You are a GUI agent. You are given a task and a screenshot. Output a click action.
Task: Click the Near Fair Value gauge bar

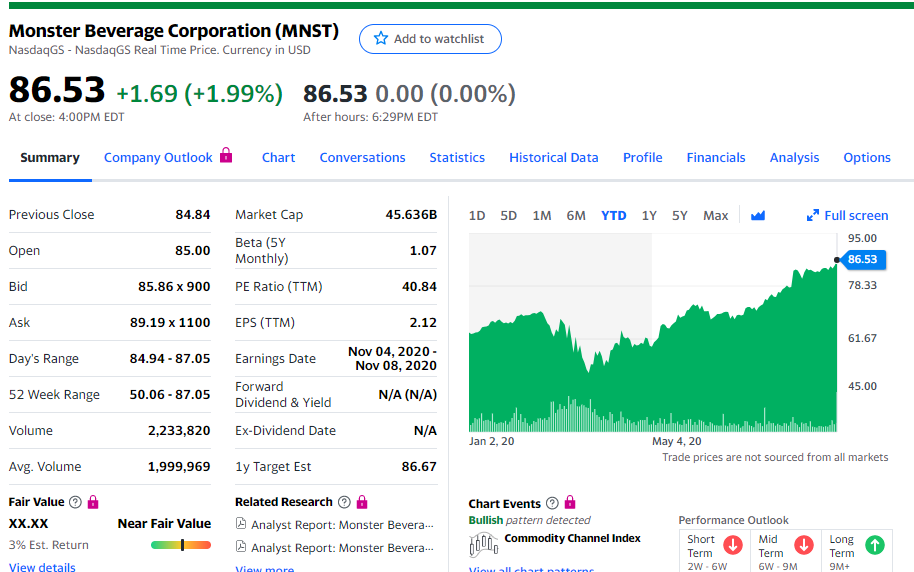tap(180, 545)
